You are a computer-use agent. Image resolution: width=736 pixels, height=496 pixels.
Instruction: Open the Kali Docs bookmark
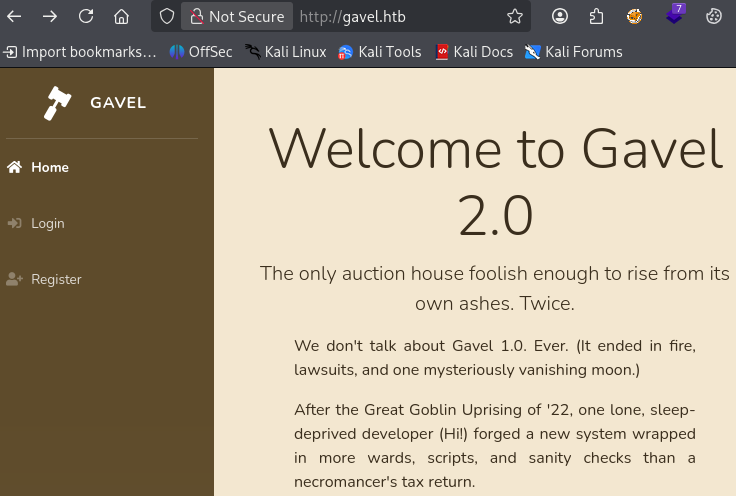pos(474,52)
